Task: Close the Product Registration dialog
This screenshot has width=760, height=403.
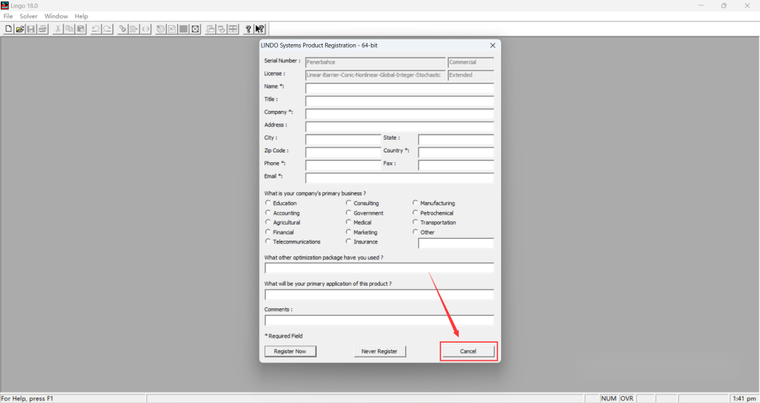Action: point(492,45)
